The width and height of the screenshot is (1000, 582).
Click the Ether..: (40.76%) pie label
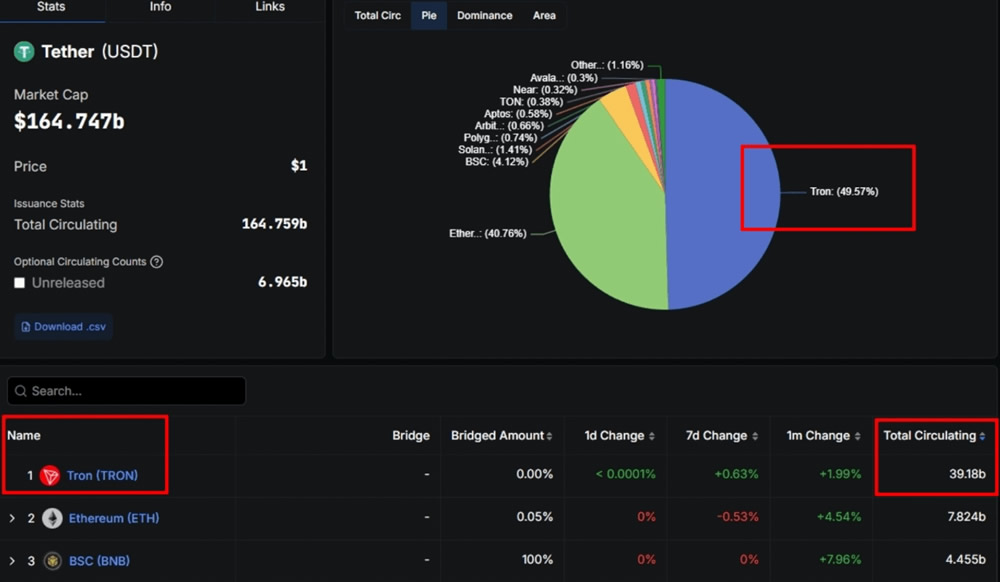coord(488,233)
